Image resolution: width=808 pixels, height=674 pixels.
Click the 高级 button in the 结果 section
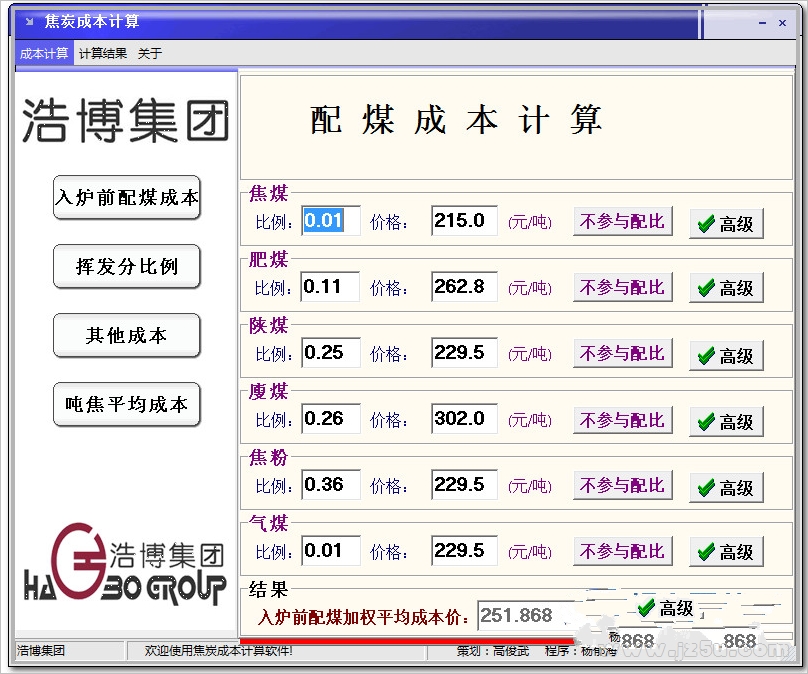[x=665, y=608]
